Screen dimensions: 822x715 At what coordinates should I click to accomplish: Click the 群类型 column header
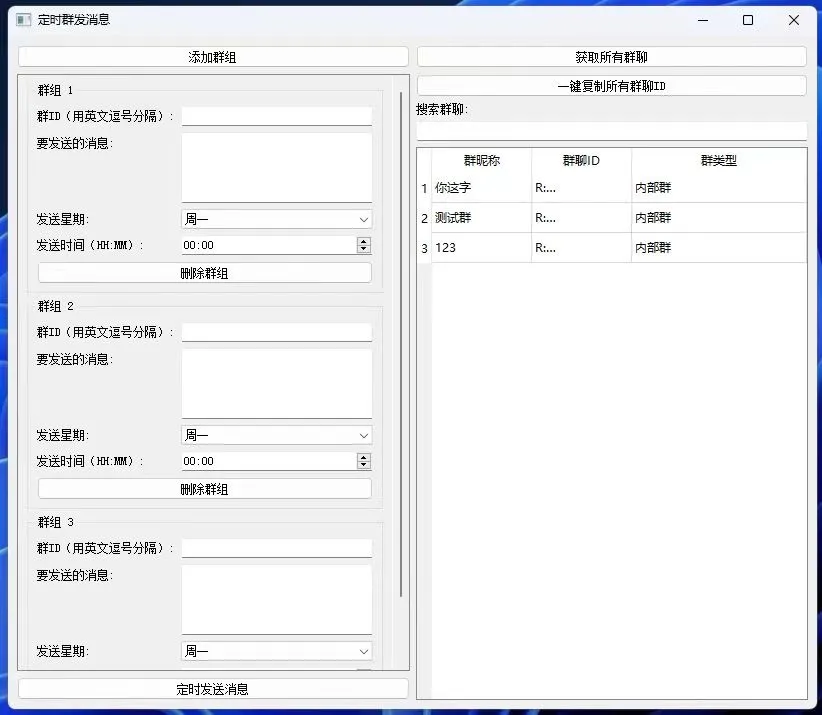tap(718, 161)
